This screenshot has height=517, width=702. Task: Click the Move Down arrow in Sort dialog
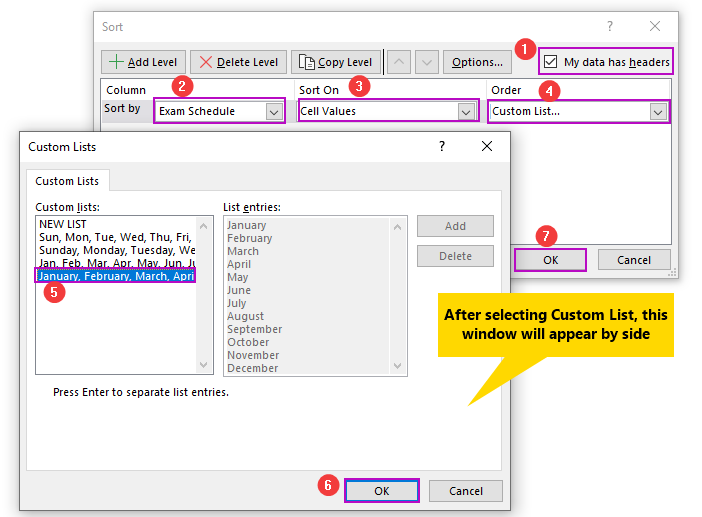pyautogui.click(x=427, y=62)
